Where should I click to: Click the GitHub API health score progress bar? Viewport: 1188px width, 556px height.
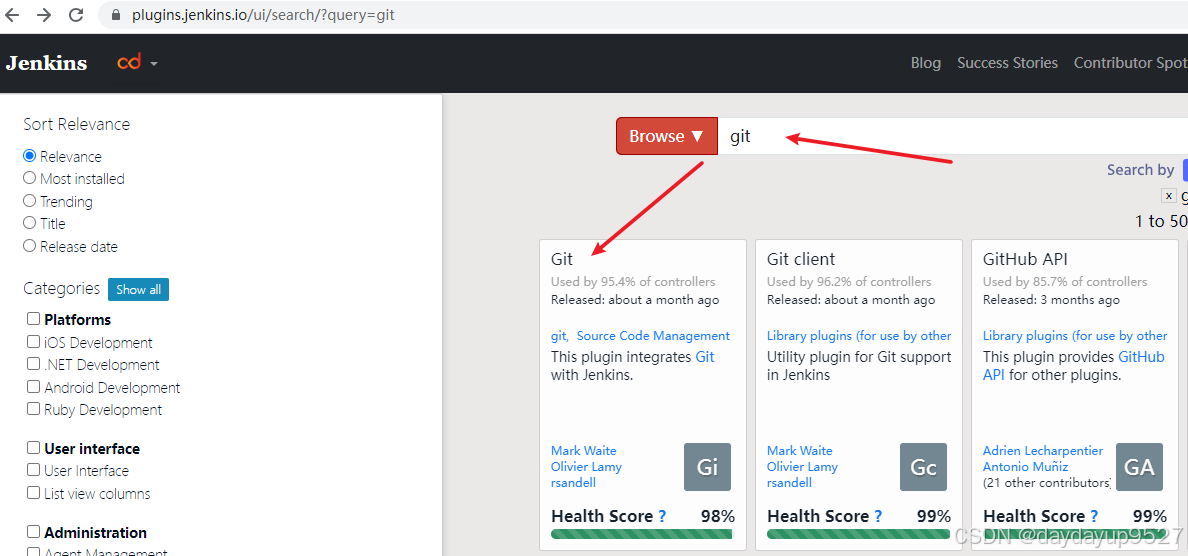pyautogui.click(x=1074, y=534)
